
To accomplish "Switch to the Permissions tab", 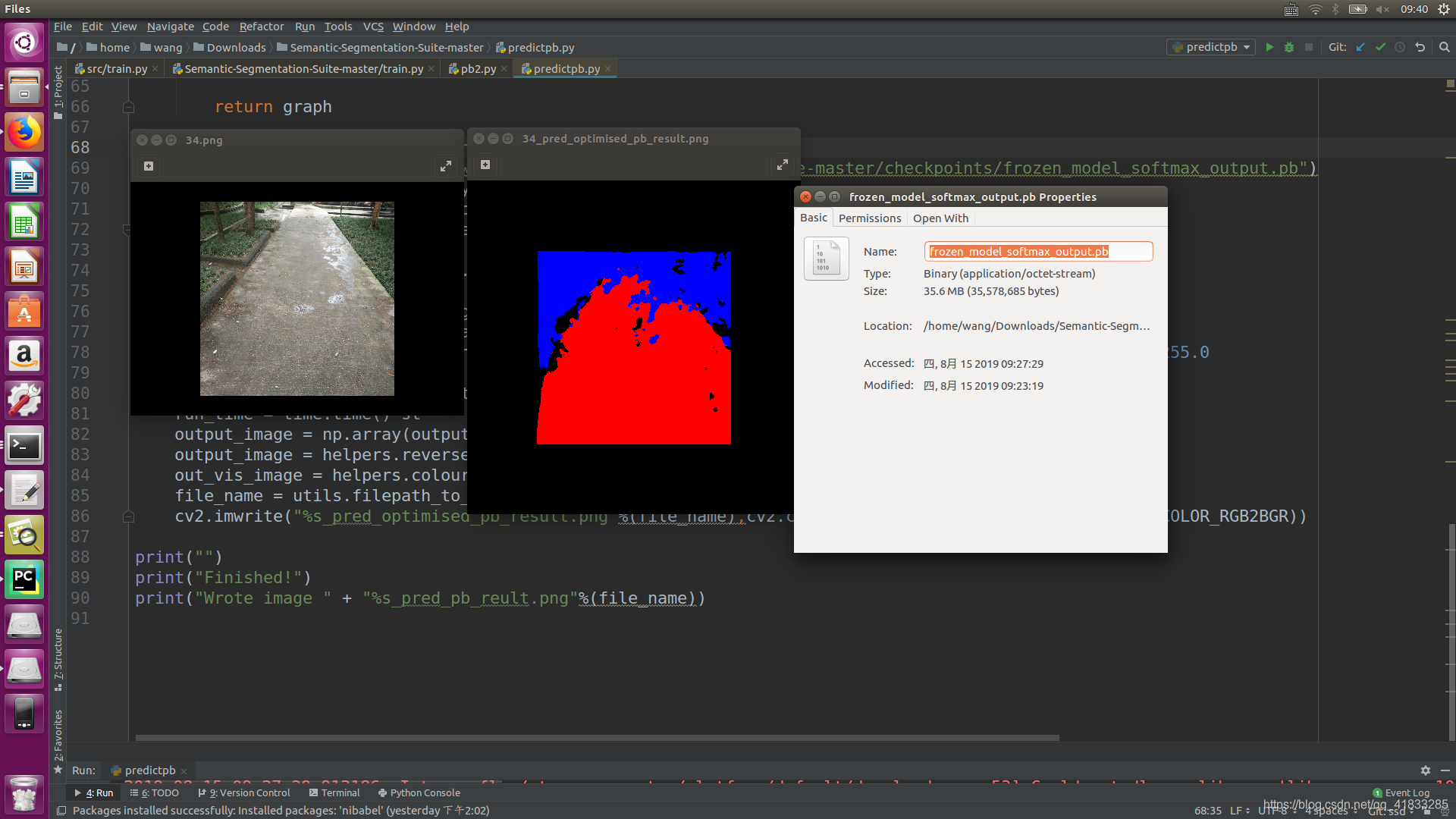I will (870, 218).
